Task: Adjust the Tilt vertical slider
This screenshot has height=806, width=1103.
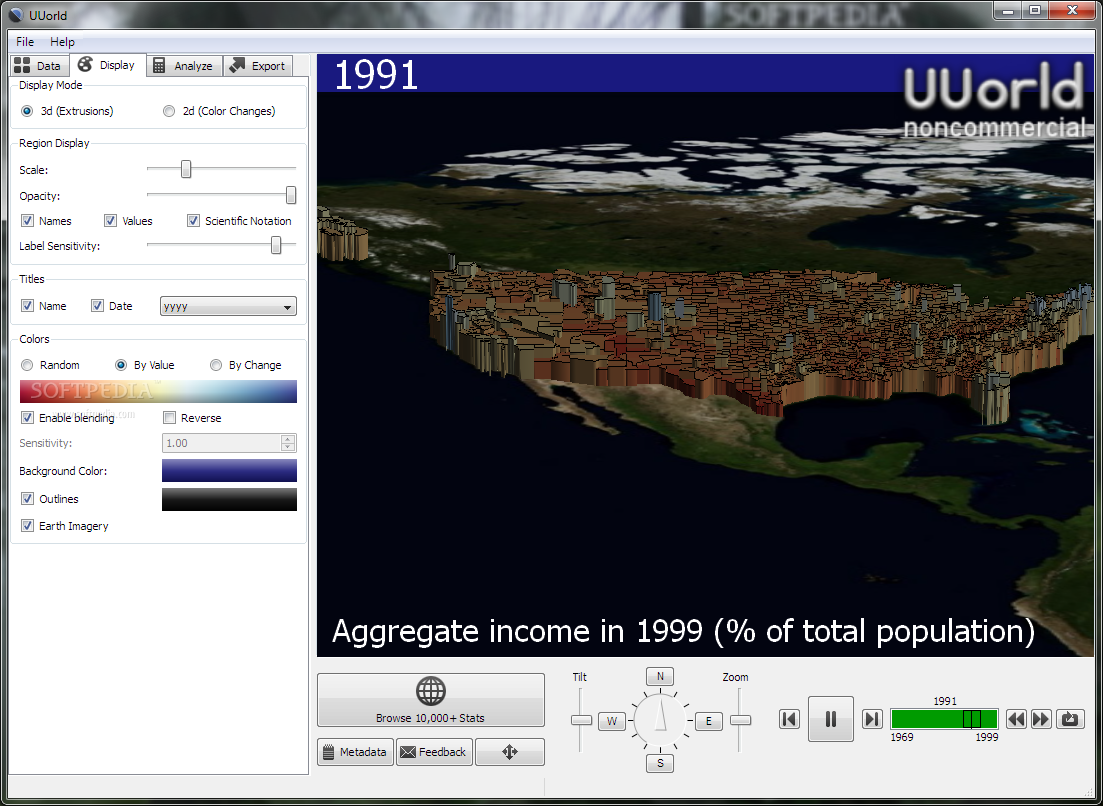Action: tap(581, 720)
